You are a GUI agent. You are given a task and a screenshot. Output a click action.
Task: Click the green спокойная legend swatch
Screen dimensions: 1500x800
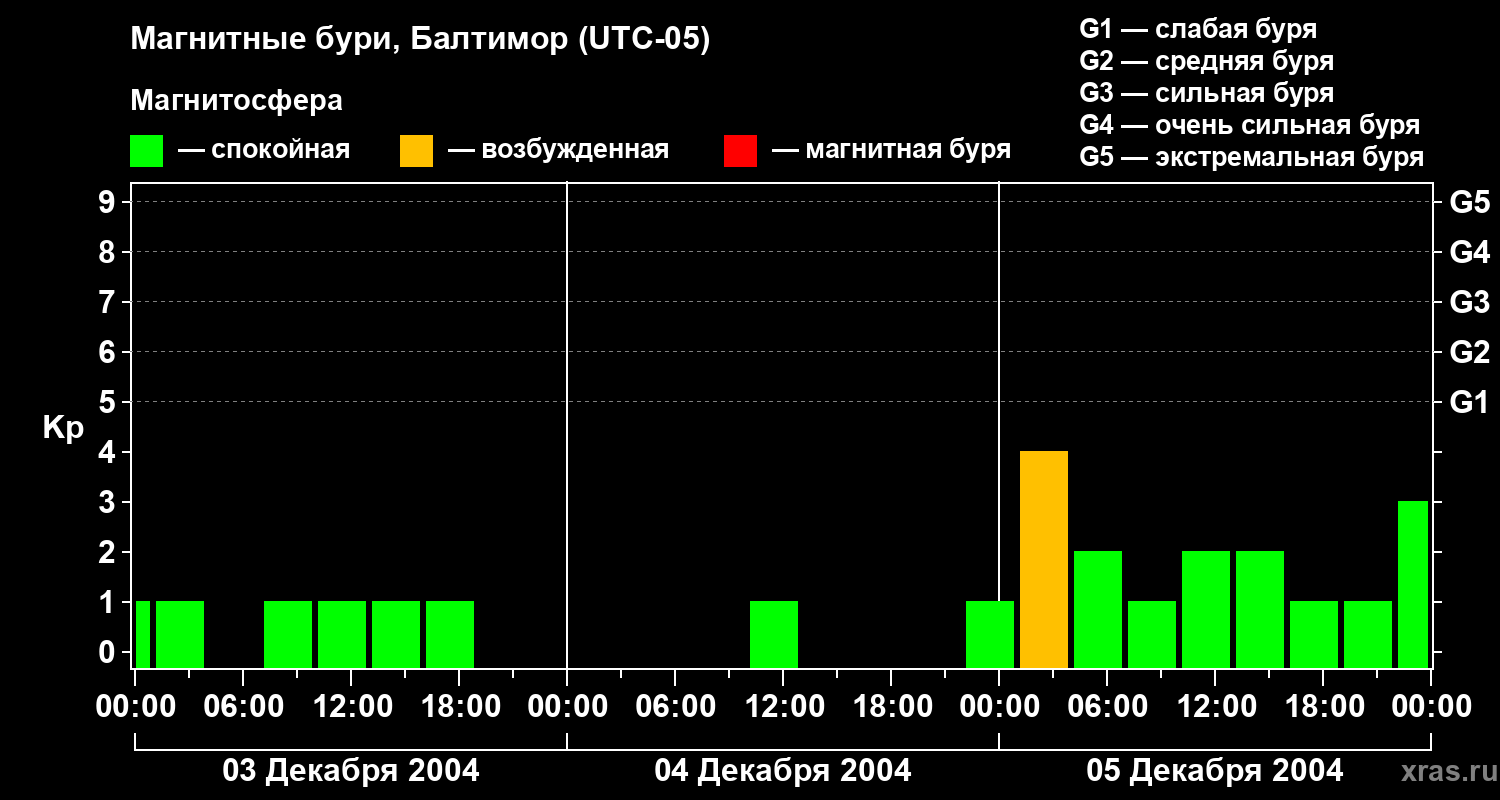[146, 151]
